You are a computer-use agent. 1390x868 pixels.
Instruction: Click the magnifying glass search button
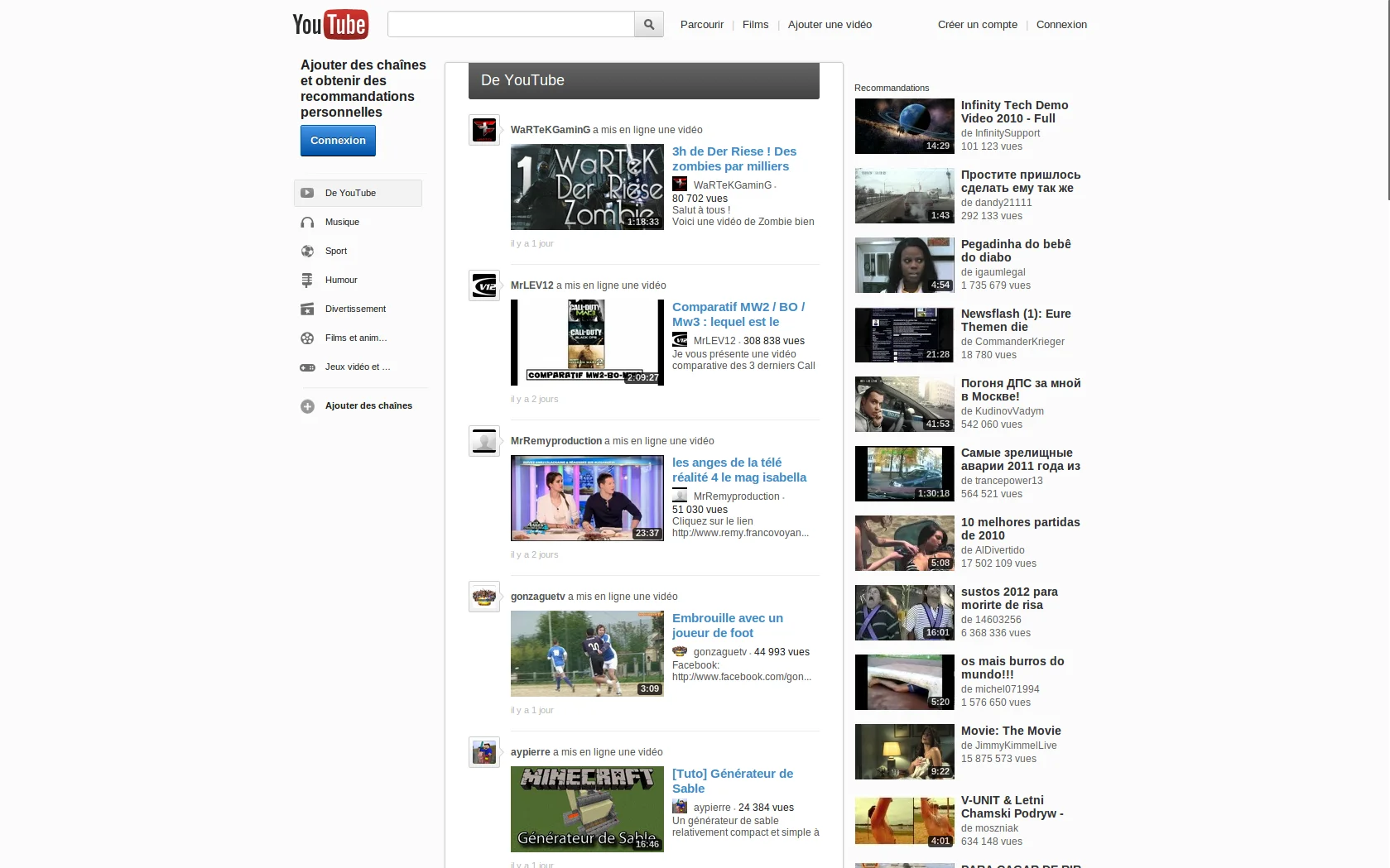point(649,25)
